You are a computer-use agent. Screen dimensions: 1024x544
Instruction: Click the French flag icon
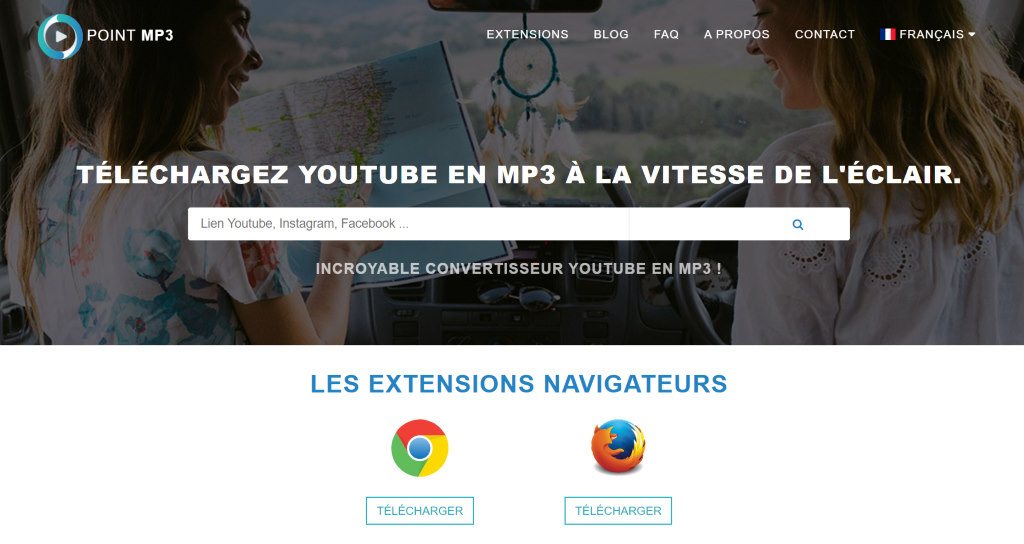tap(888, 34)
